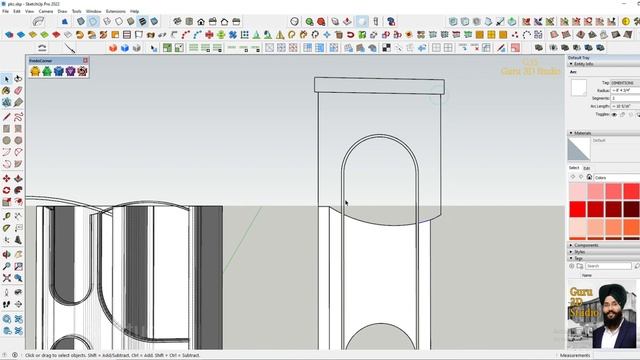Screen dimensions: 640x360
Task: Enable the Wireframe face style
Action: (x=107, y=22)
